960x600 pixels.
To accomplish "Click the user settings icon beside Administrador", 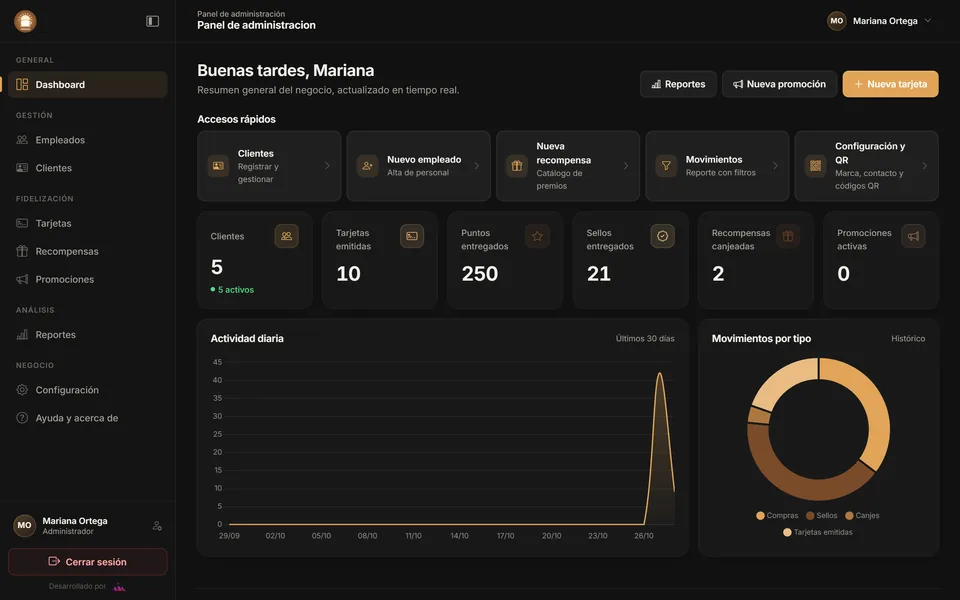I will 157,525.
